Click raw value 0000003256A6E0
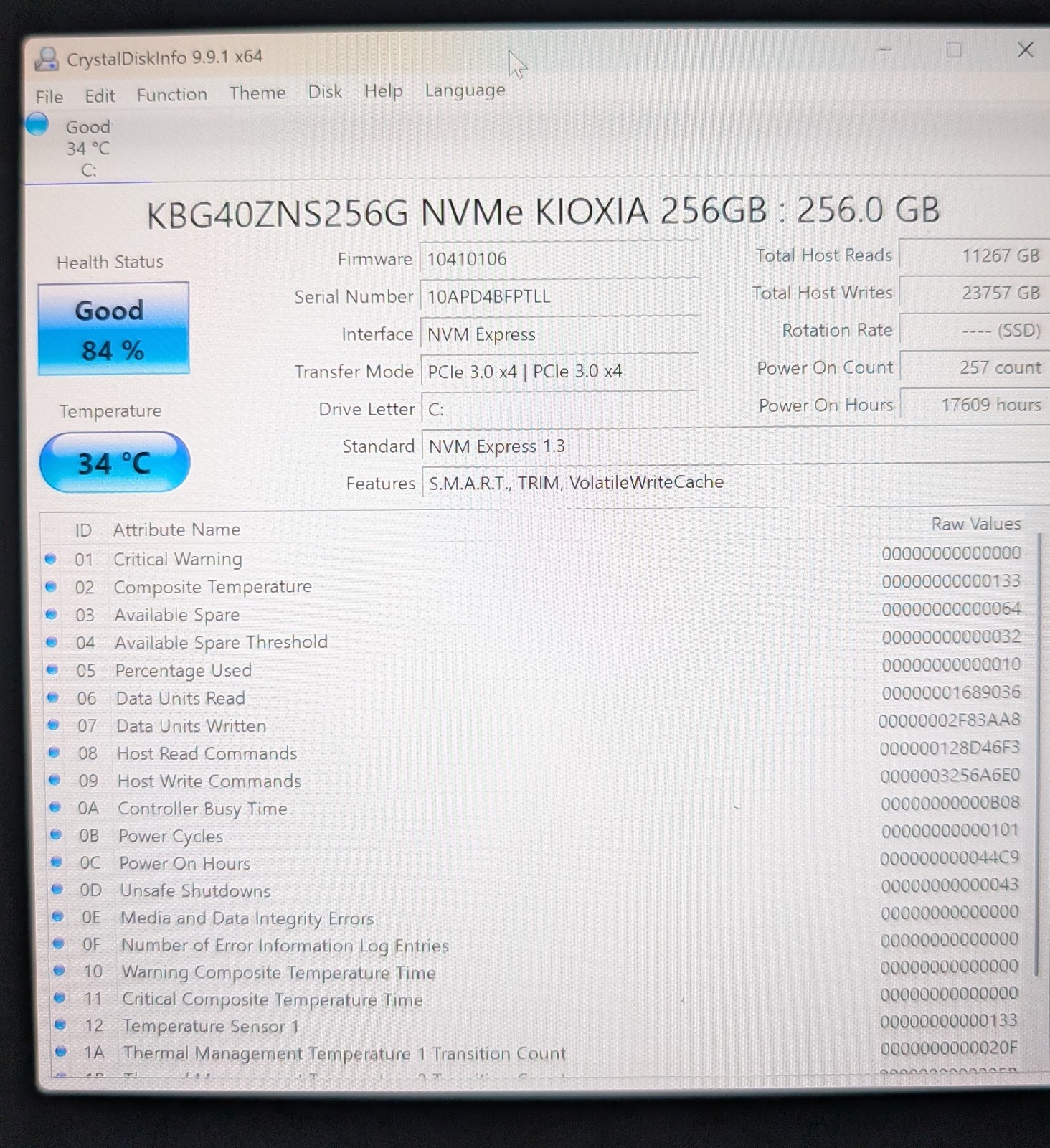 [x=950, y=775]
